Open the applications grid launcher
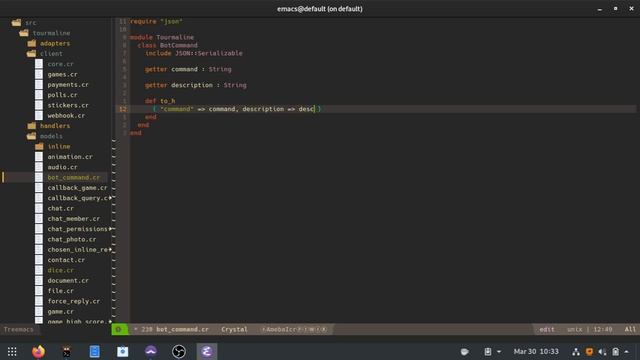The height and width of the screenshot is (360, 640). [x=12, y=351]
